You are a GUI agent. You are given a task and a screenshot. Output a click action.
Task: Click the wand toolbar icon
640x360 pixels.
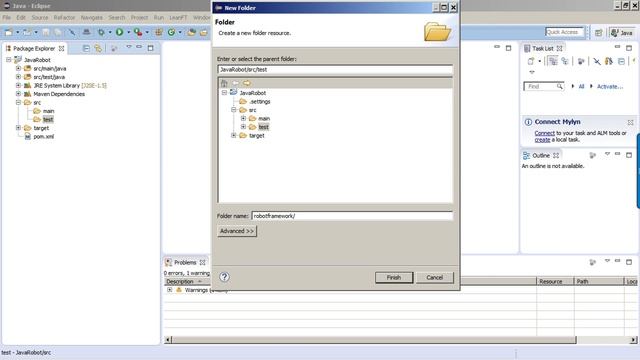tap(72, 32)
